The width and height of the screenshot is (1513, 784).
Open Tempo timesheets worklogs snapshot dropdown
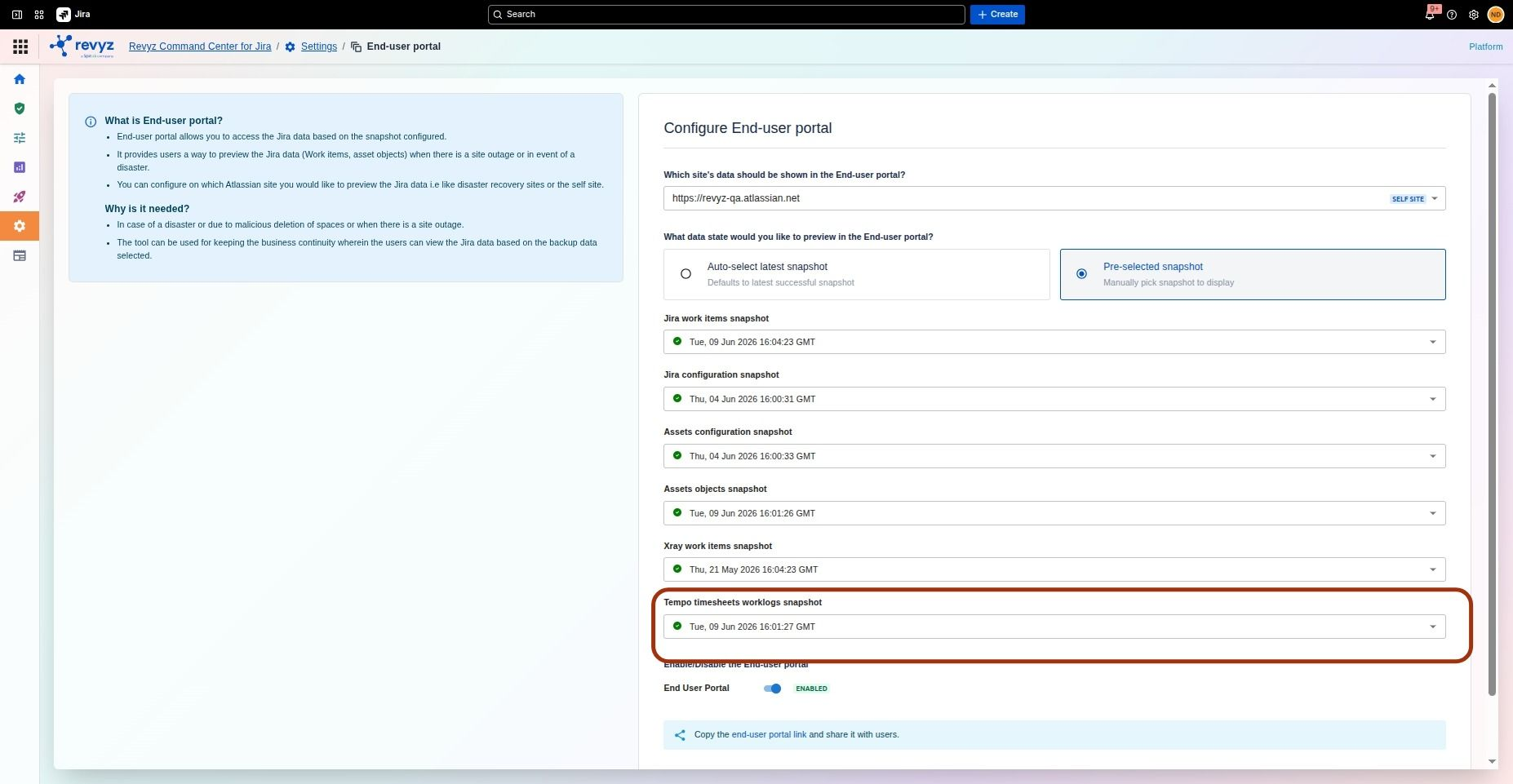click(1054, 627)
